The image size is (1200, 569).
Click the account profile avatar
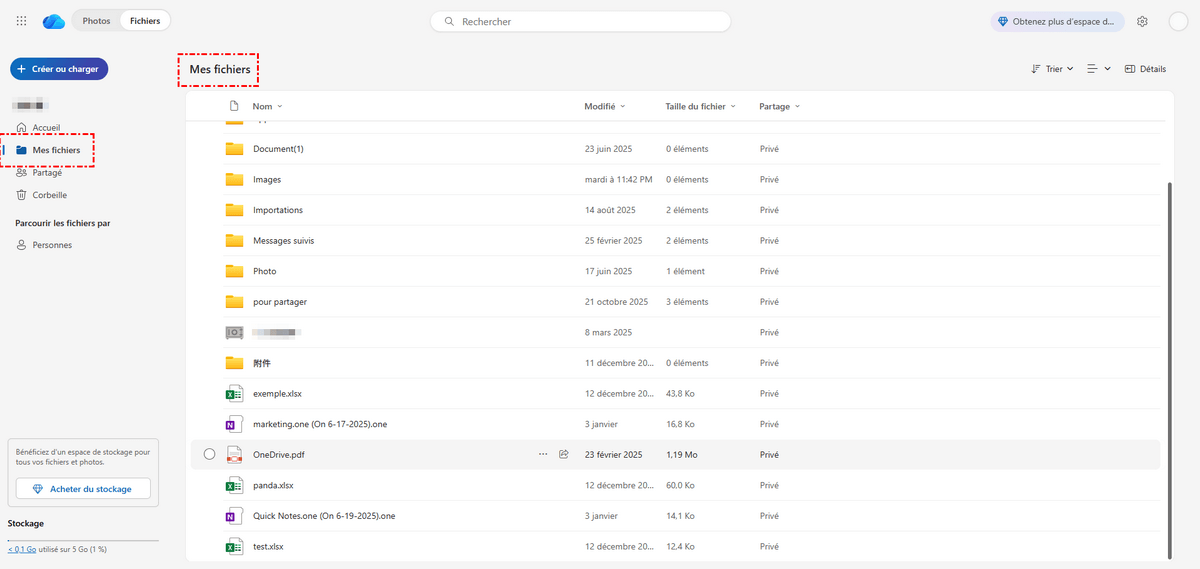[x=1178, y=21]
